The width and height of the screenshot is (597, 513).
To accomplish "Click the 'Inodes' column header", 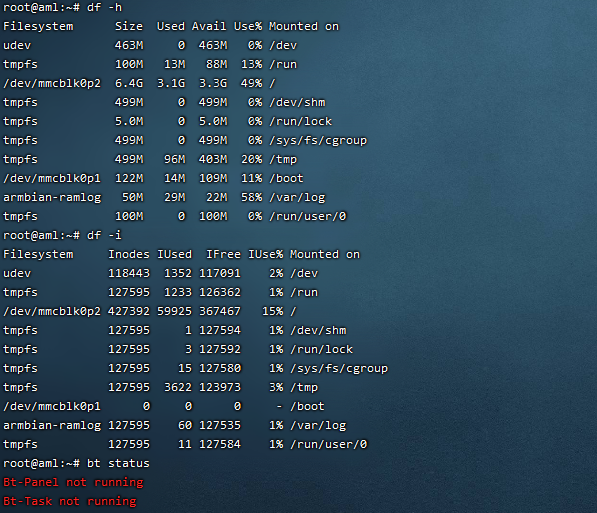I will (129, 254).
